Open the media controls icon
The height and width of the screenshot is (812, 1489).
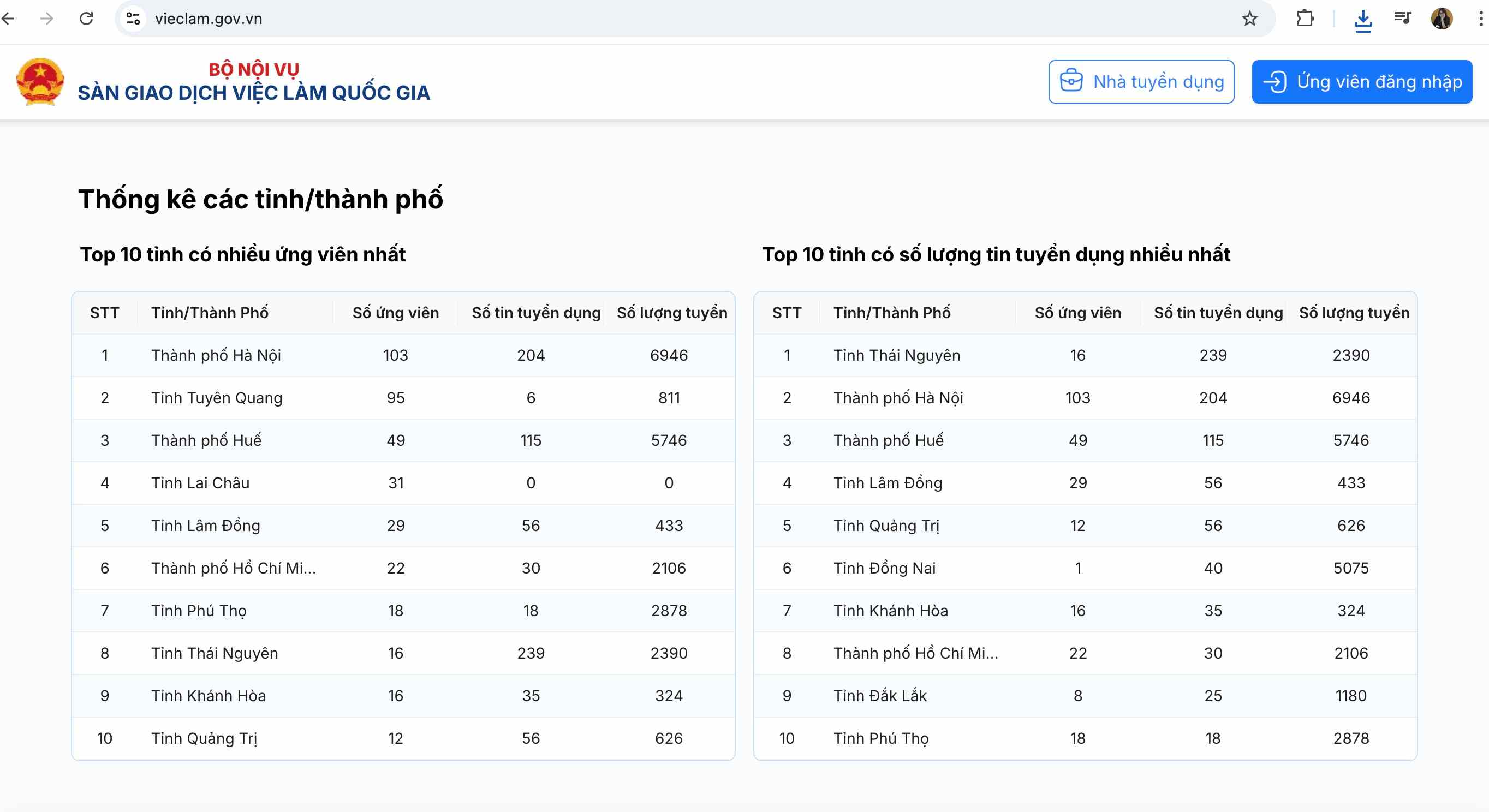(x=1402, y=19)
